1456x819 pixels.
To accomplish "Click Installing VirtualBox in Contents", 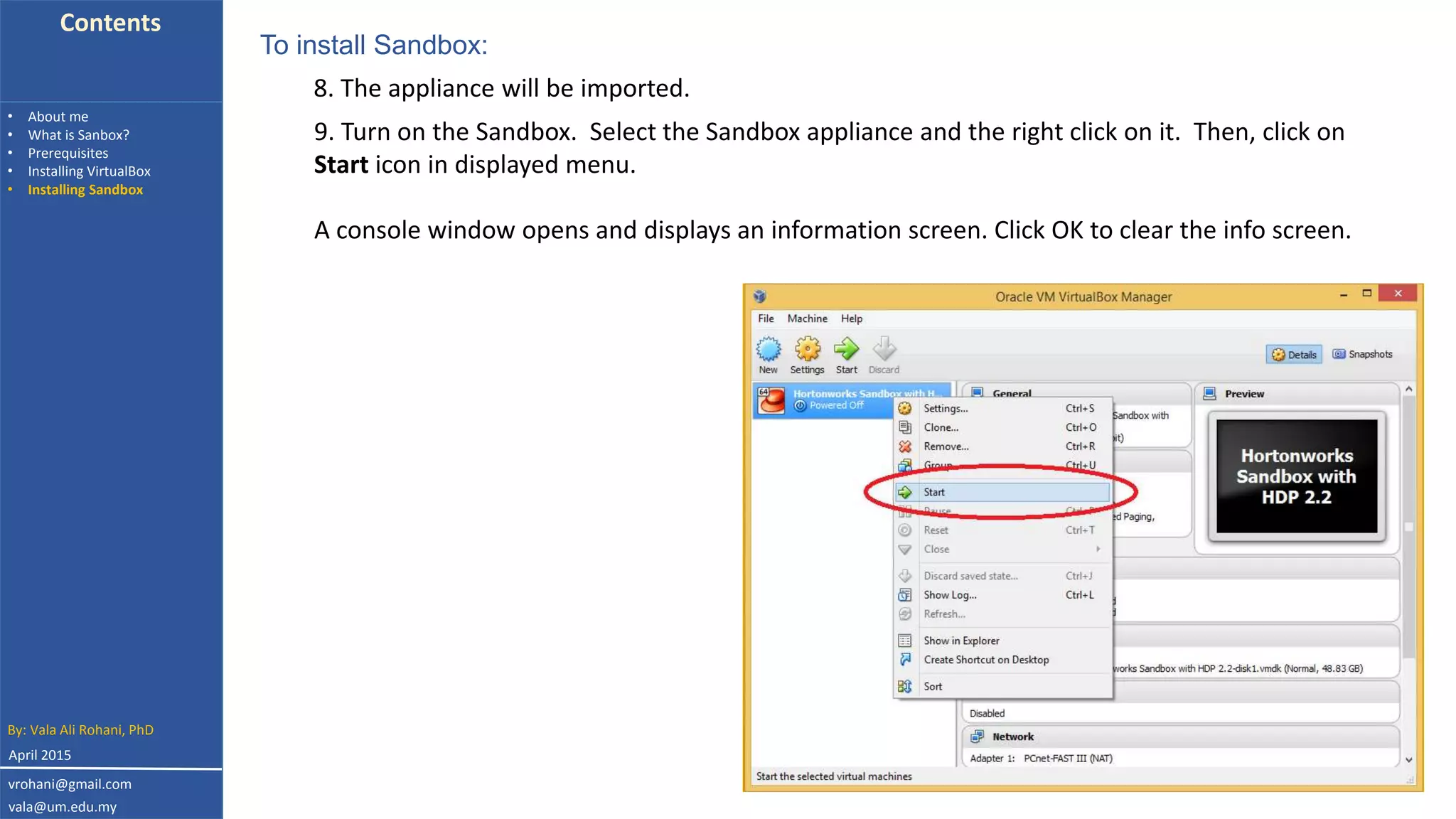I will tap(90, 171).
